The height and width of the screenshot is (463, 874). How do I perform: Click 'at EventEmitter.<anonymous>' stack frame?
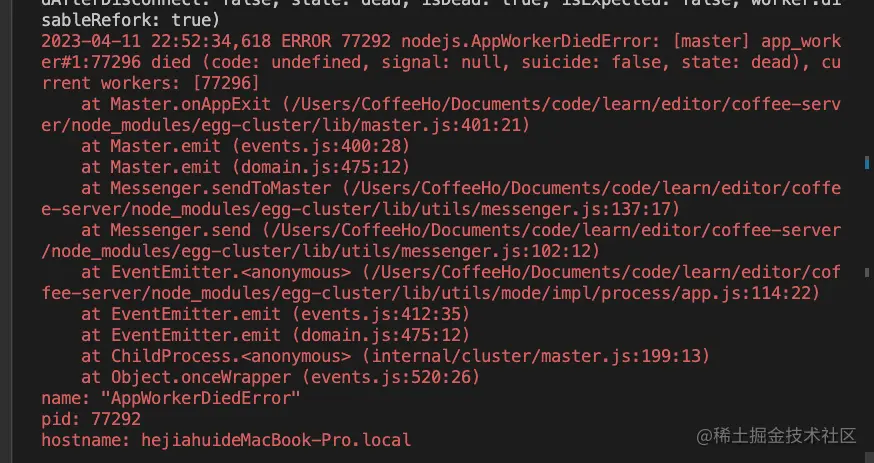tap(216, 272)
